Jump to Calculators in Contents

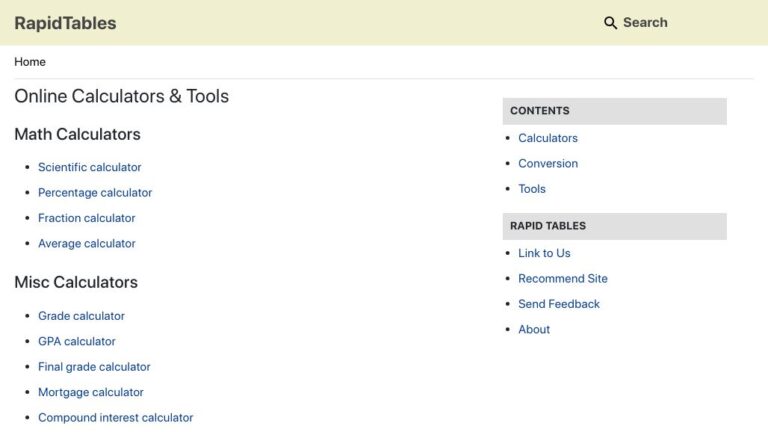pos(548,138)
